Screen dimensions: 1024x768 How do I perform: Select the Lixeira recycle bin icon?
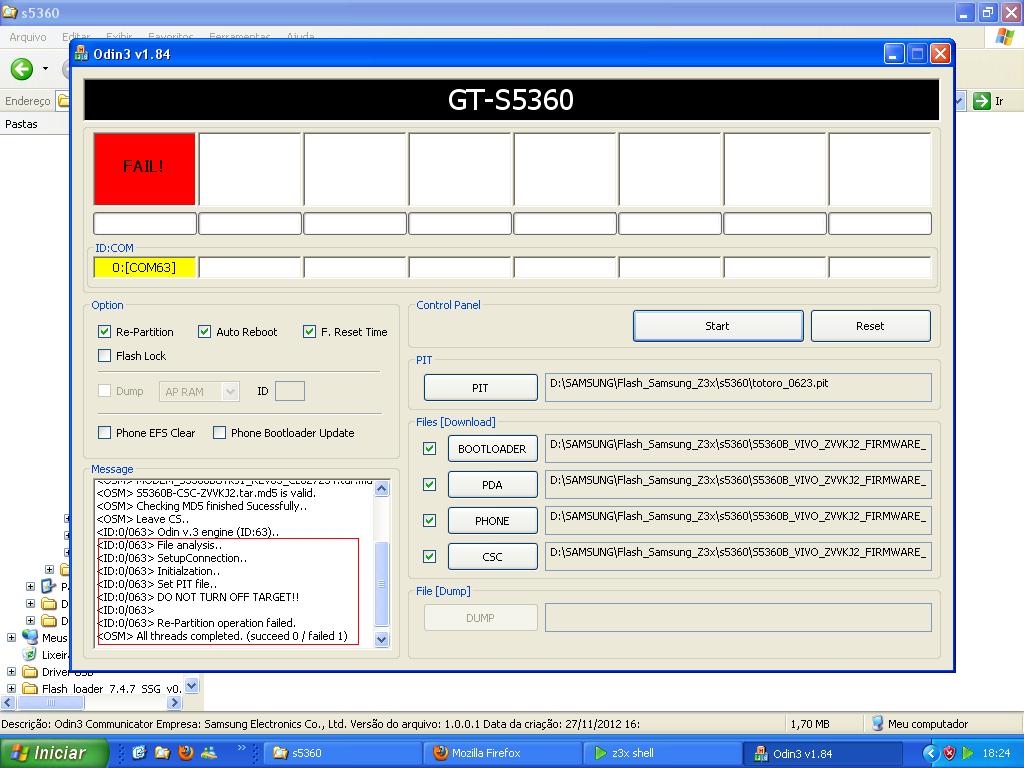[x=29, y=654]
